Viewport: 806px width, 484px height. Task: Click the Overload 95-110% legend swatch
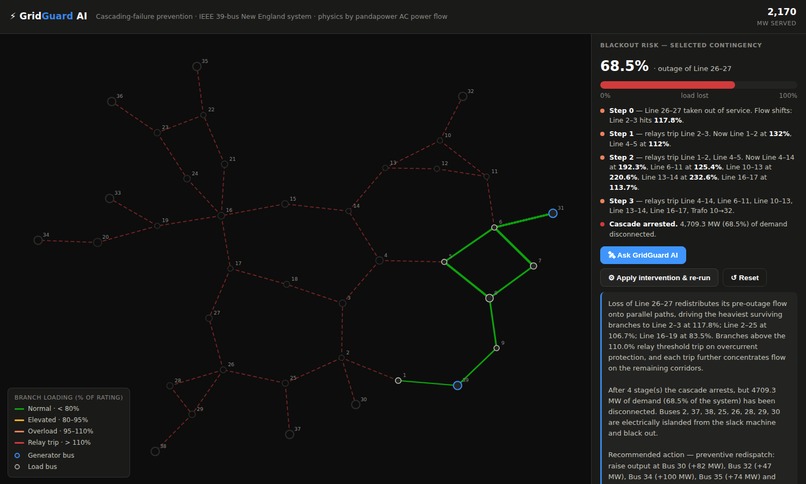pyautogui.click(x=20, y=432)
